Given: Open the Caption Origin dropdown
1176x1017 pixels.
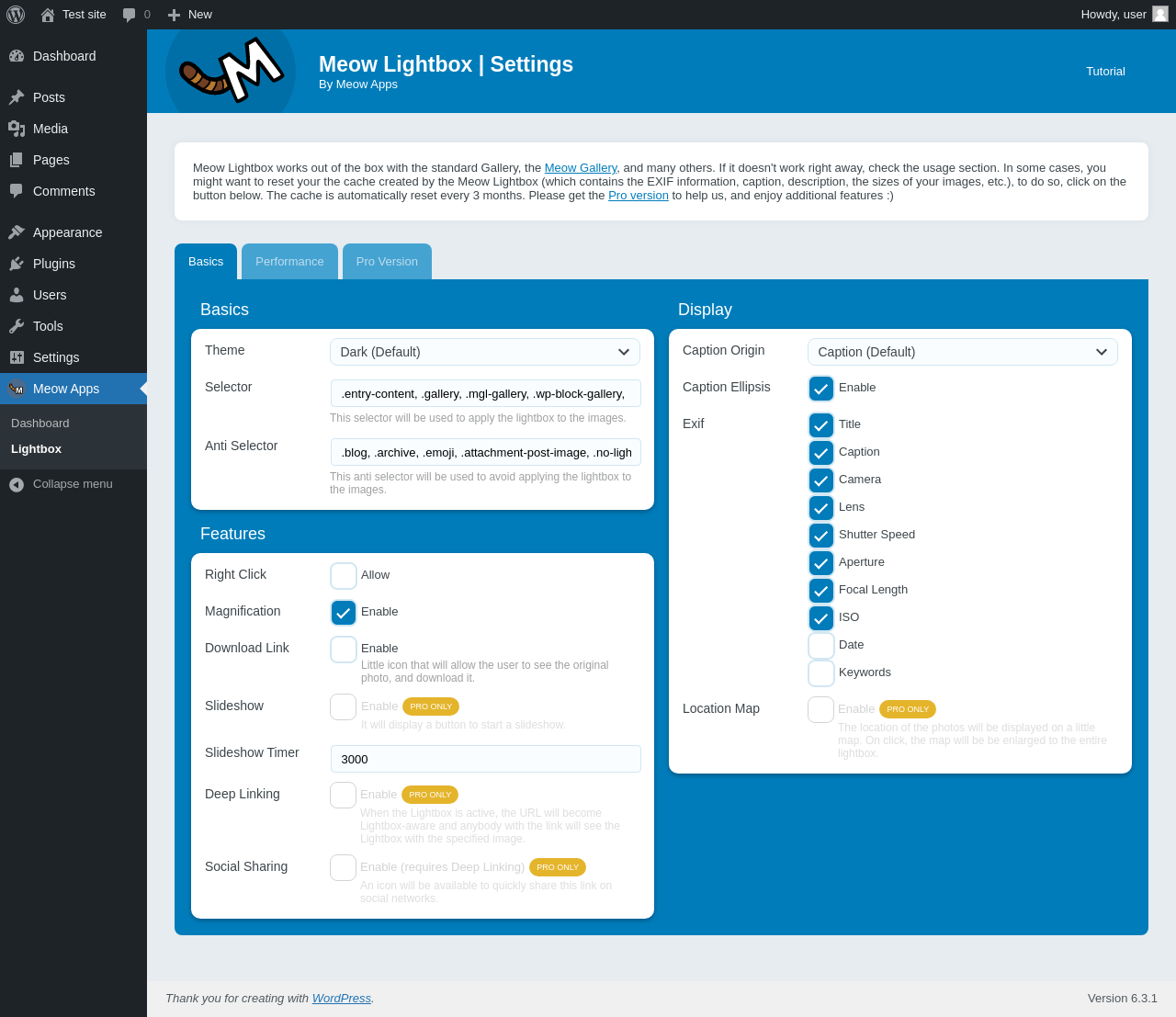Looking at the screenshot, I should click(963, 352).
